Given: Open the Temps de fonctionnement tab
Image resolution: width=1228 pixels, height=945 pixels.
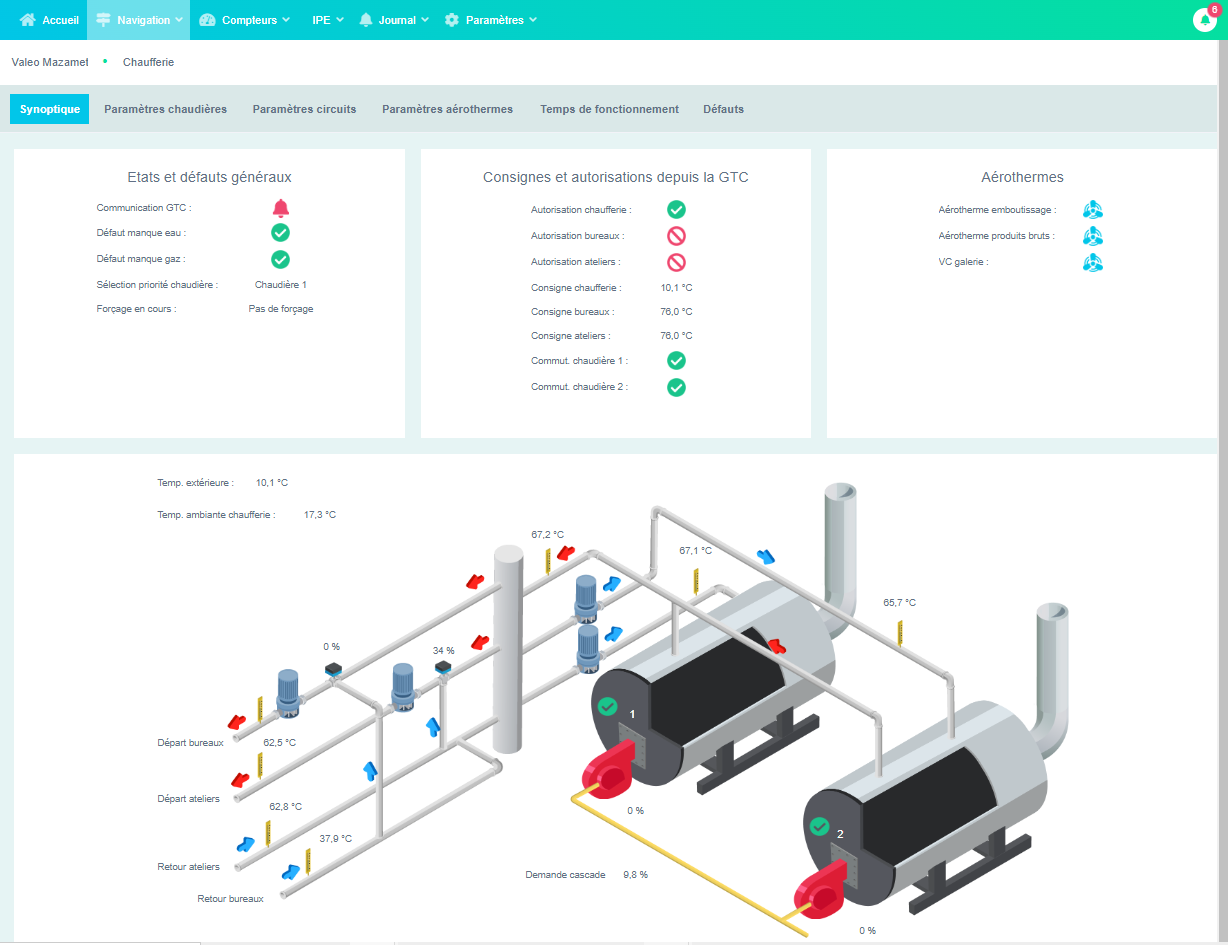Looking at the screenshot, I should pos(609,109).
